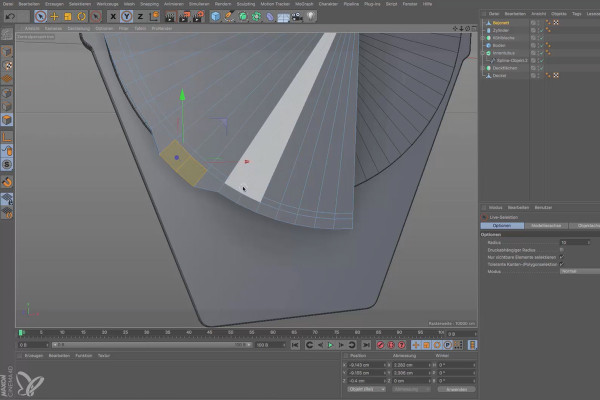The height and width of the screenshot is (400, 600).
Task: Switch to Model mode in left toolbar
Action: pyautogui.click(x=7, y=52)
